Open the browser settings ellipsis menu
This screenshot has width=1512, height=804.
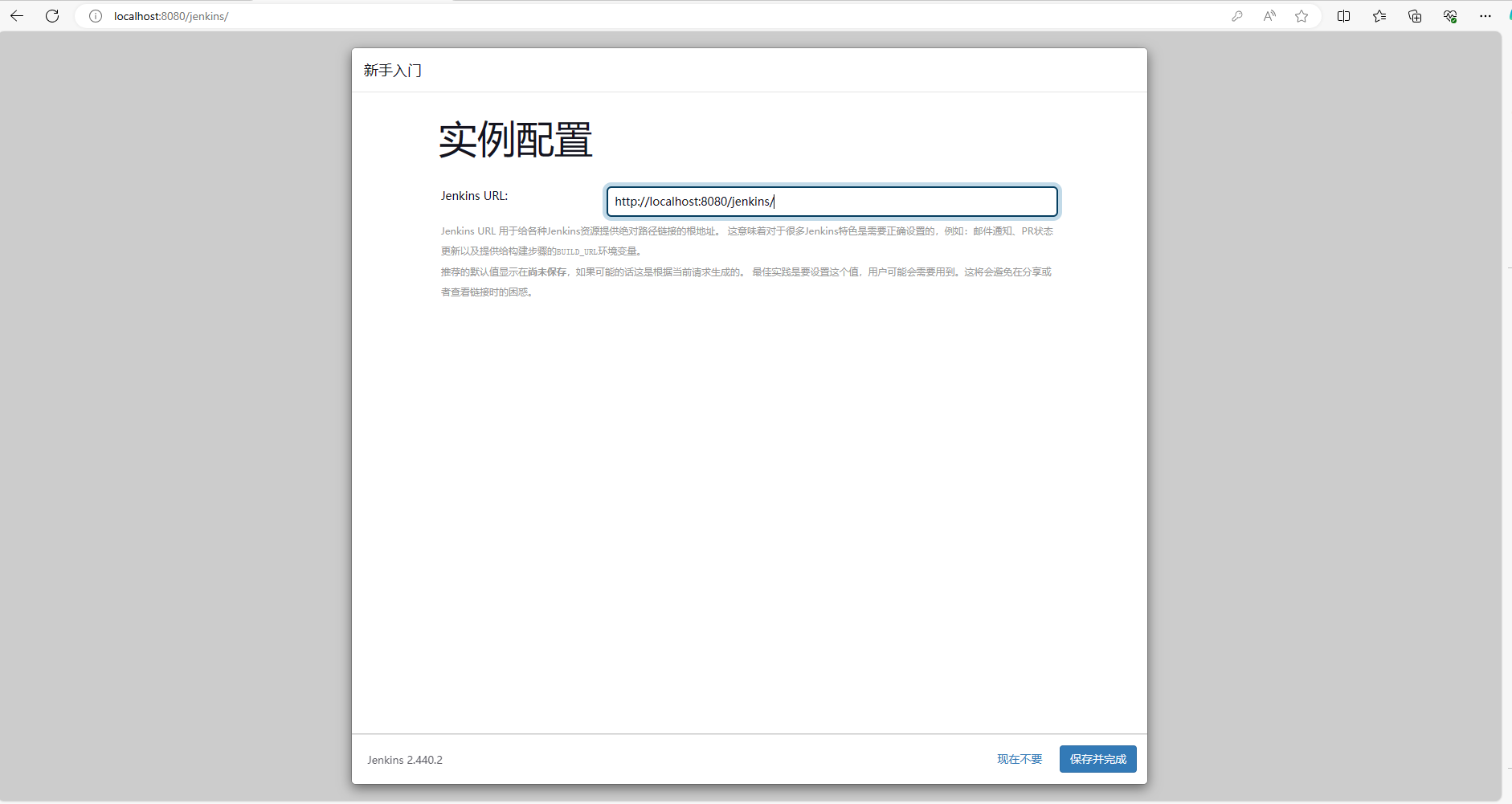[x=1485, y=16]
